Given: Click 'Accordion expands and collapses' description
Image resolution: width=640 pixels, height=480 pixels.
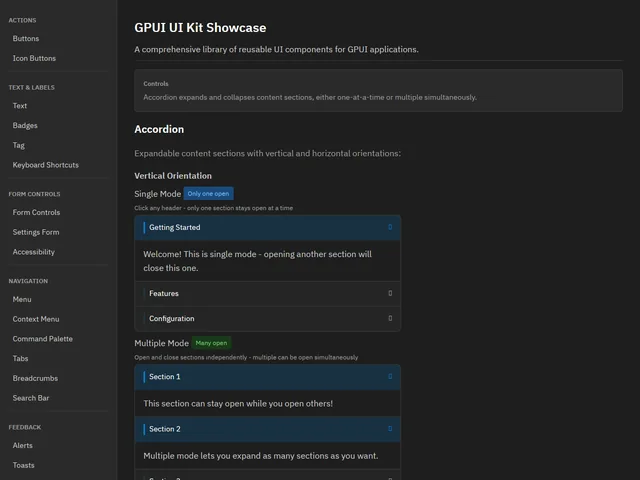Looking at the screenshot, I should [x=310, y=98].
